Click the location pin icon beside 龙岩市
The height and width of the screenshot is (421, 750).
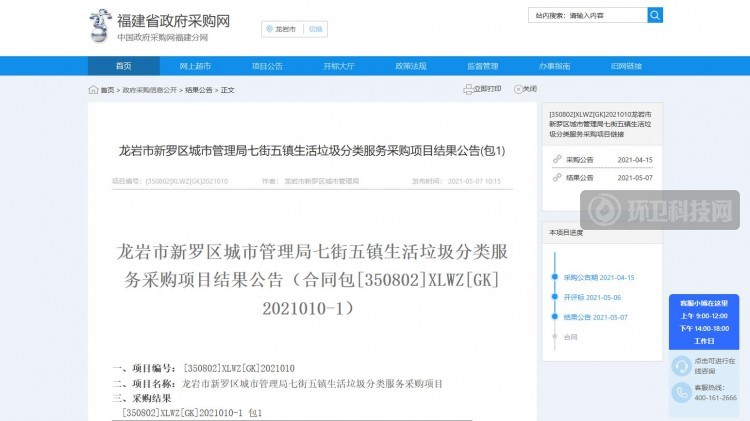[x=269, y=29]
